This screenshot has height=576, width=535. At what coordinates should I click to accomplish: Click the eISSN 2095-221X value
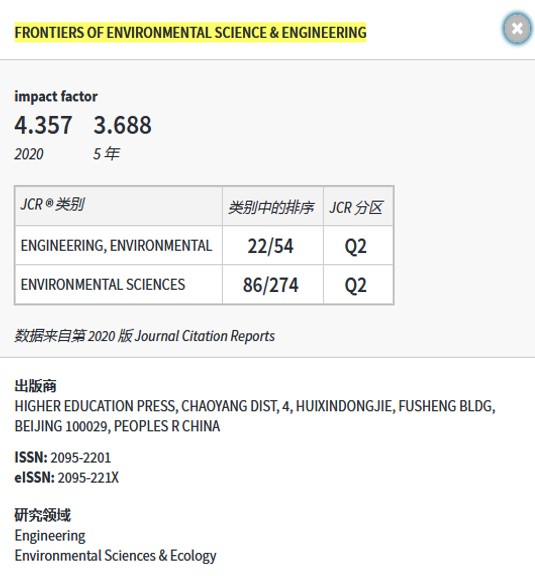(88, 478)
